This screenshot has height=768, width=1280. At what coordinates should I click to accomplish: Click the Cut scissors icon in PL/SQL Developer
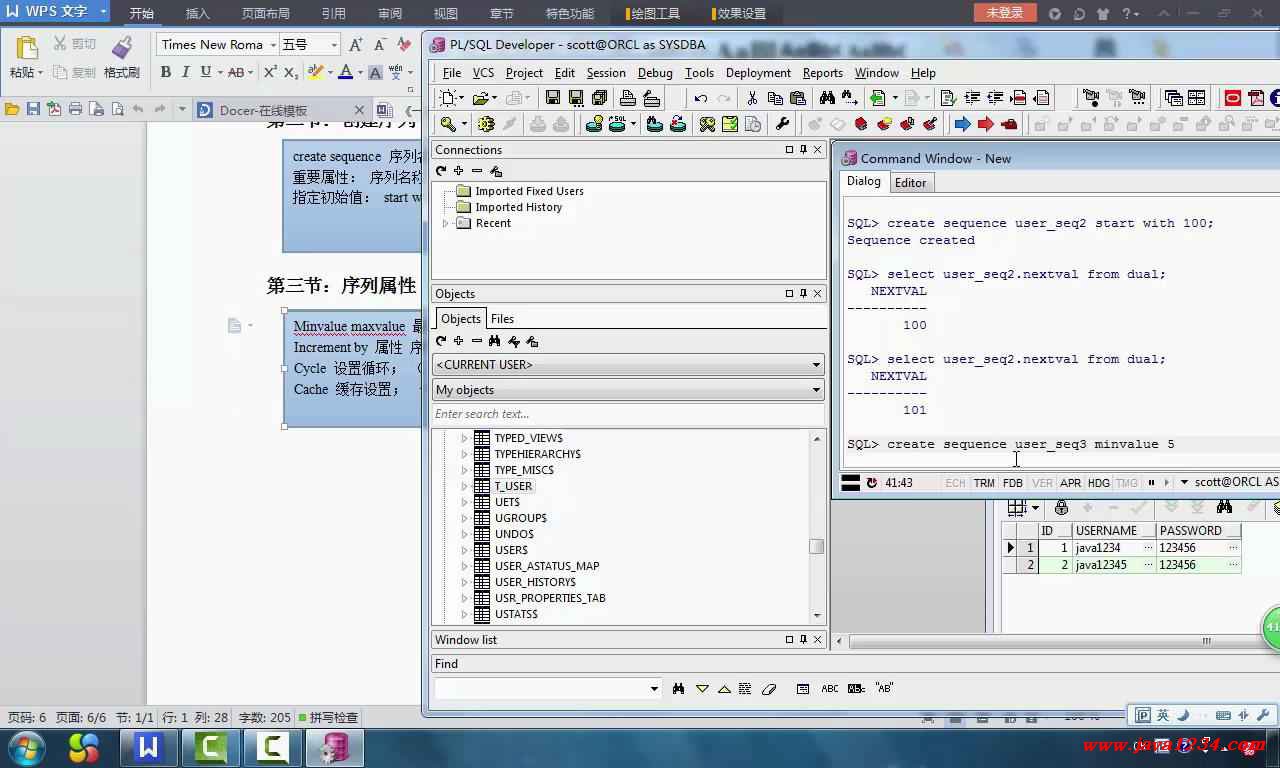751,98
